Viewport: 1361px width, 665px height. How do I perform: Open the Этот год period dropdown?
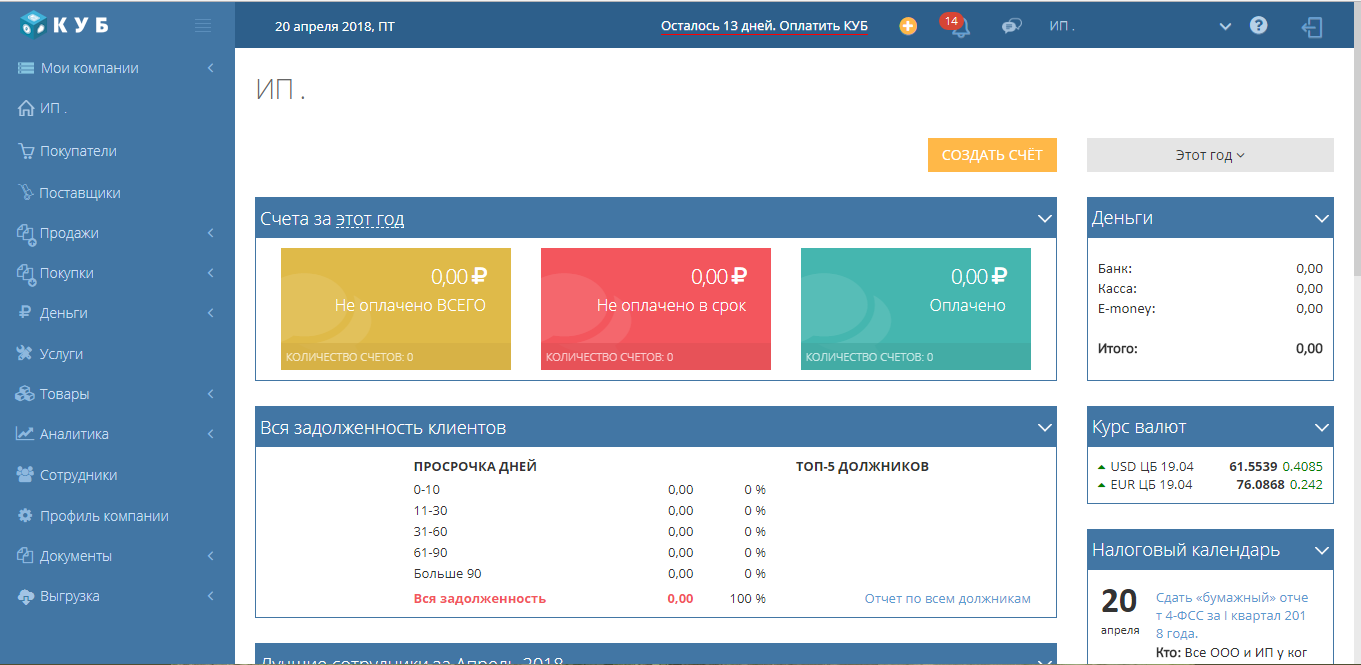coord(1210,155)
